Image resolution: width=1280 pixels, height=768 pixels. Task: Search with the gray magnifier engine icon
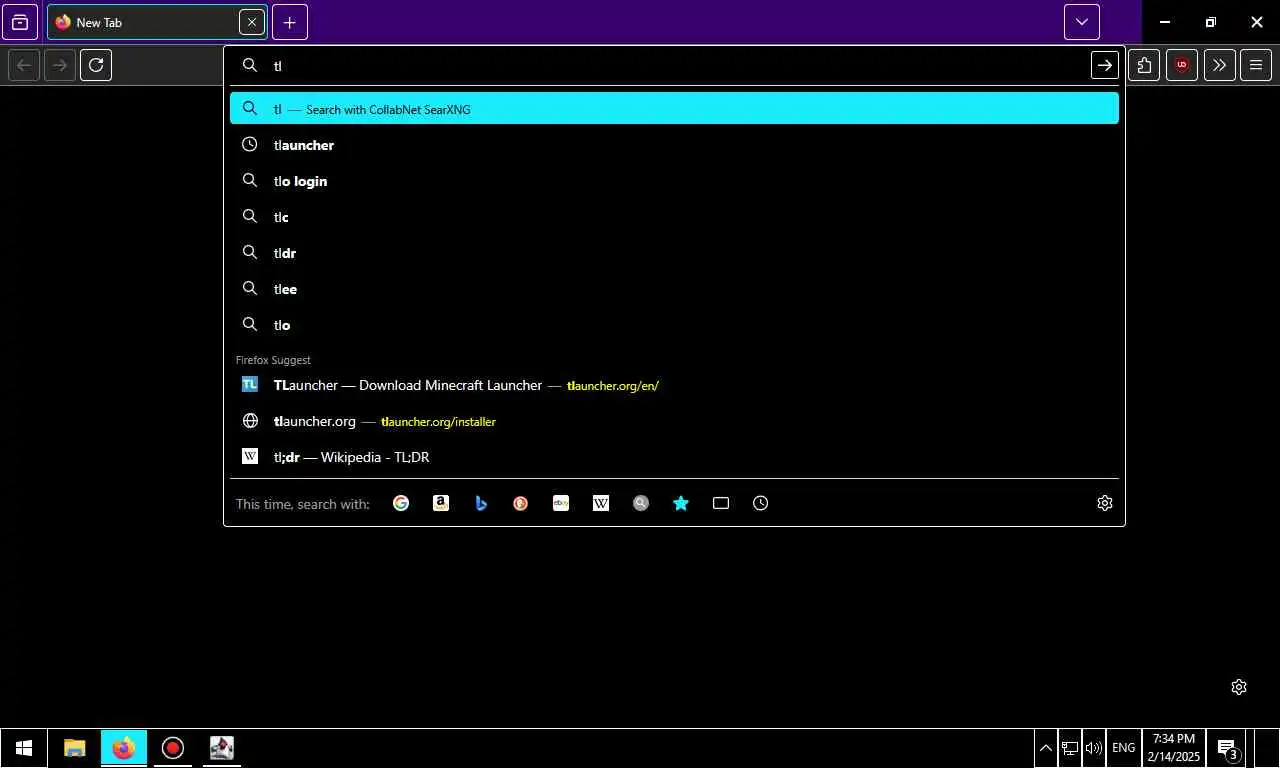[641, 503]
